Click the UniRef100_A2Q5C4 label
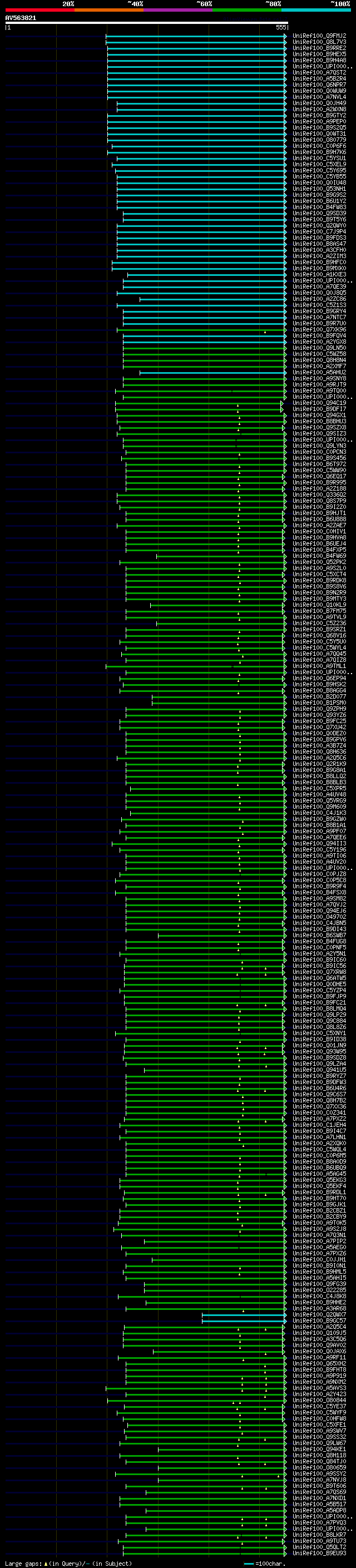 click(x=319, y=1327)
